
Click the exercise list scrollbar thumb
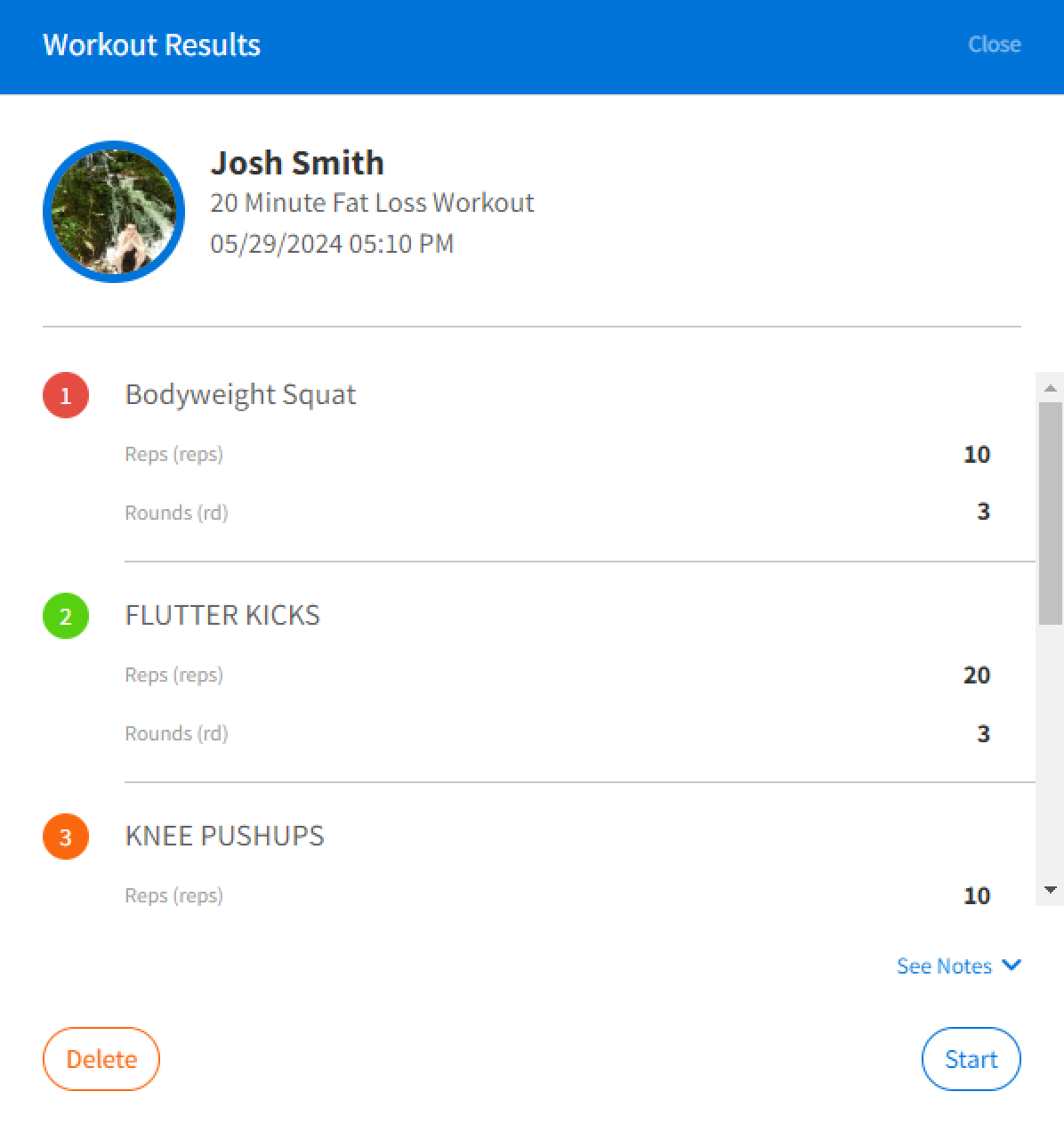1050,513
